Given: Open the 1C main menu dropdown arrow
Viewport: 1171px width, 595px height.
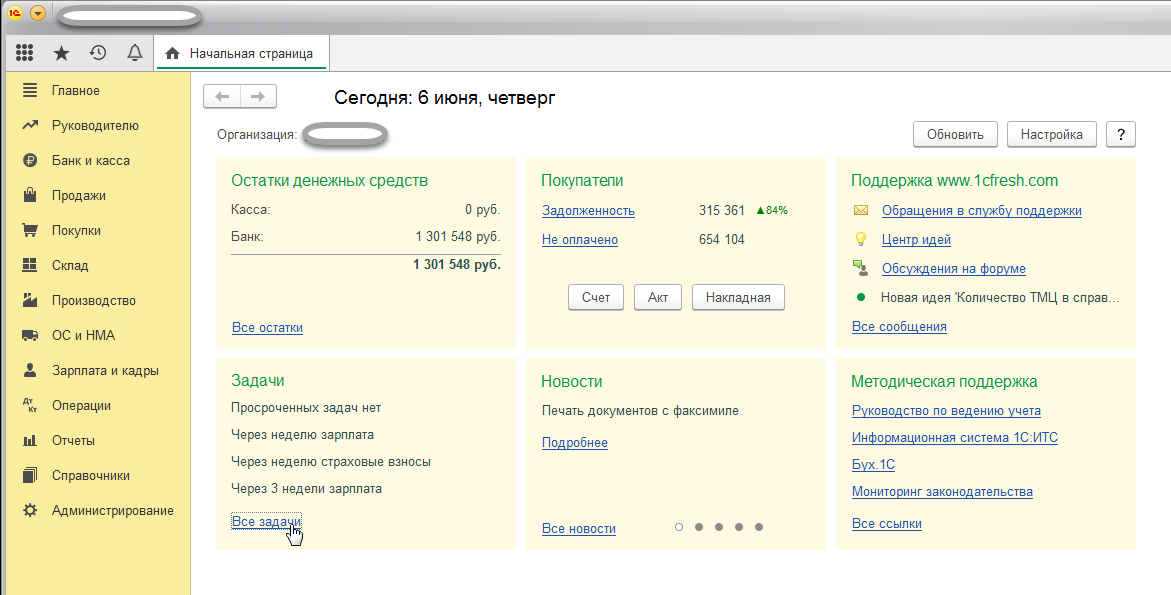Looking at the screenshot, I should 38,13.
